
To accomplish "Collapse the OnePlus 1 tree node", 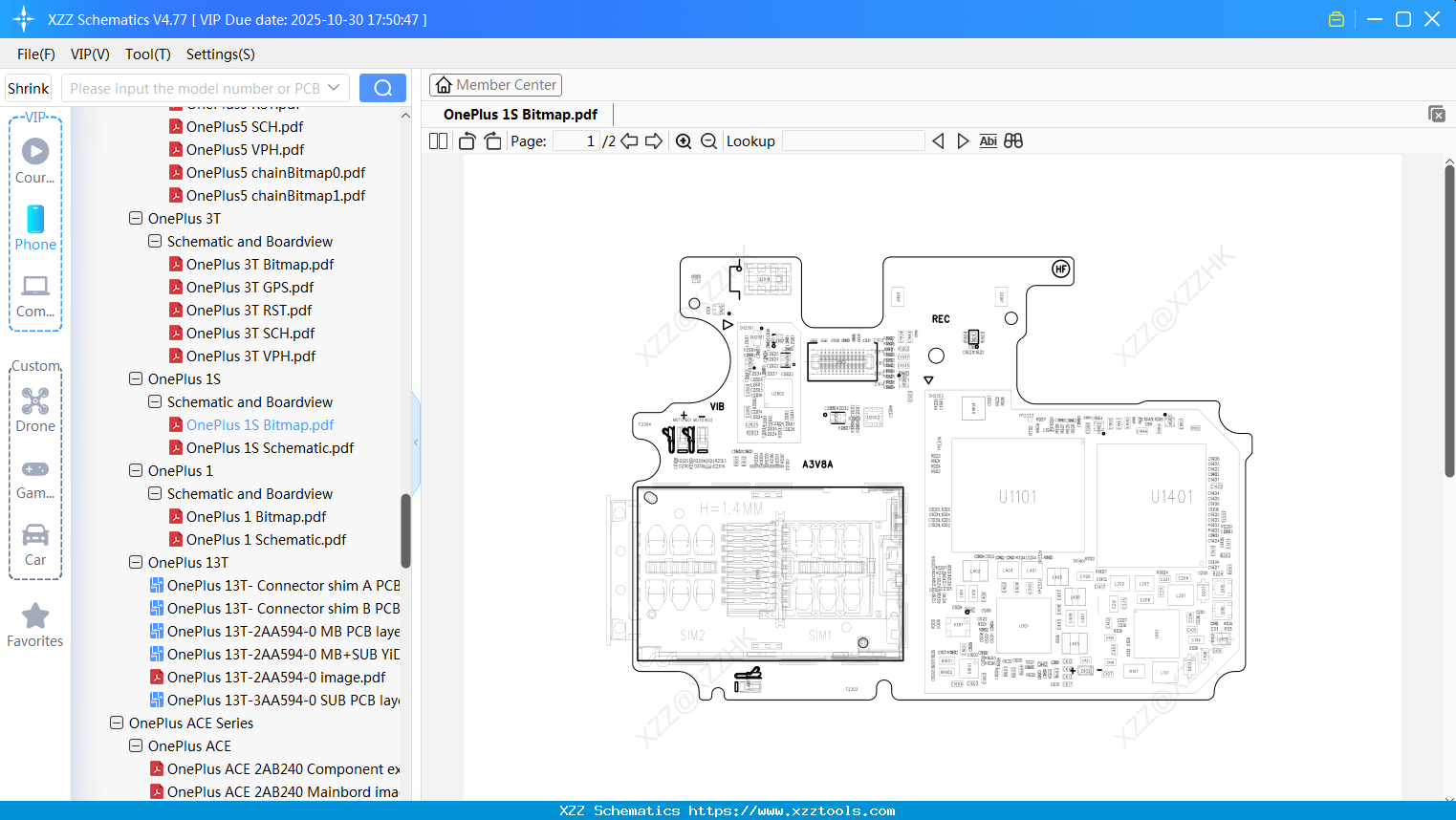I will 136,470.
